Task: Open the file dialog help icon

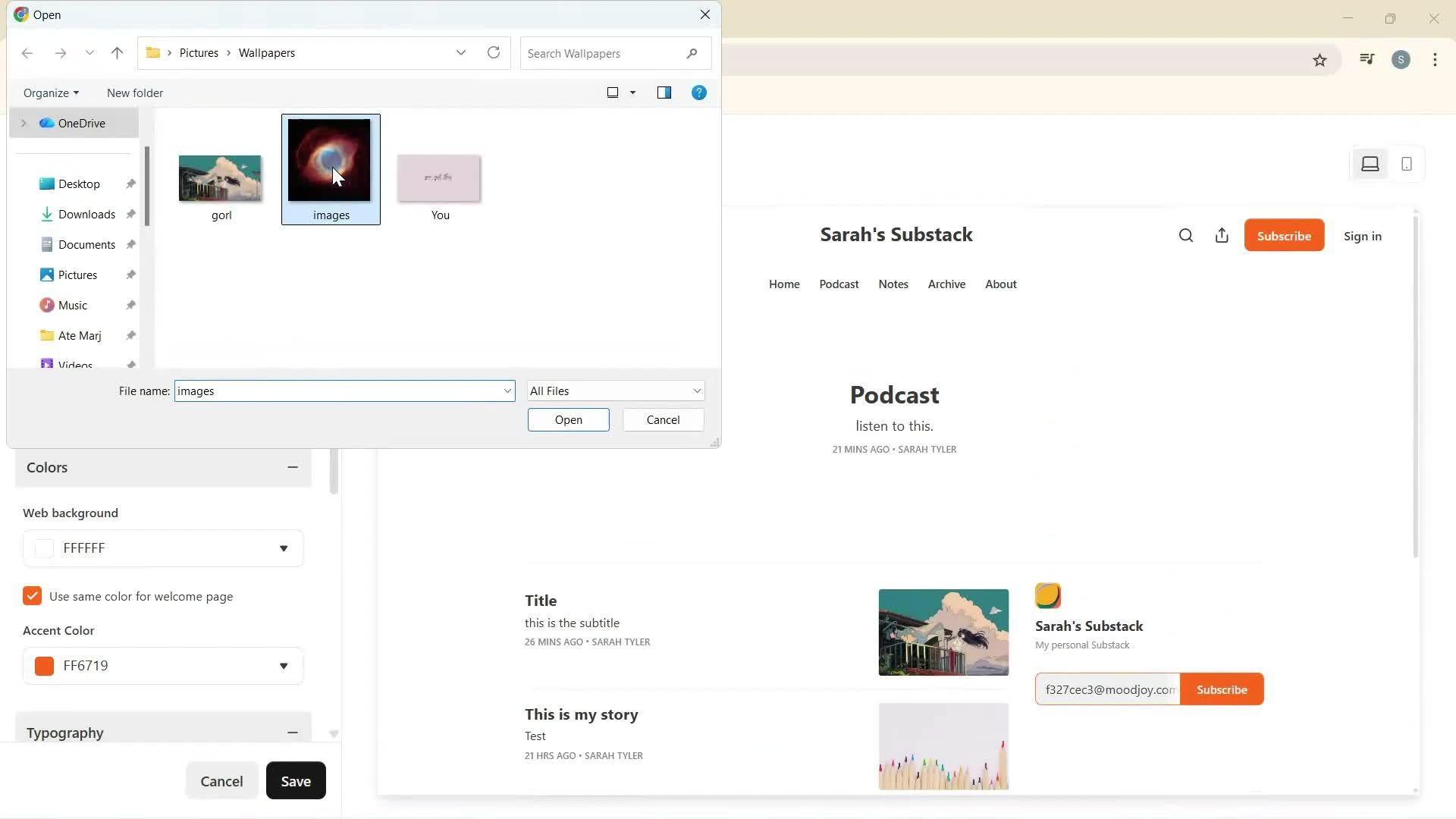Action: coord(699,93)
